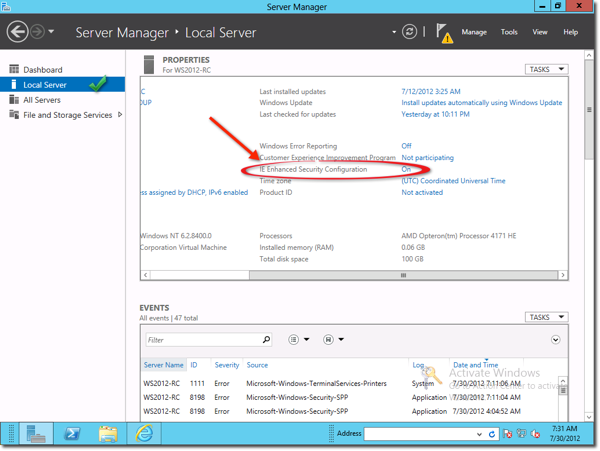Viewport: 600px width, 451px height.
Task: Select the 7:11:04 AM Security-SPP event row
Action: pos(349,397)
